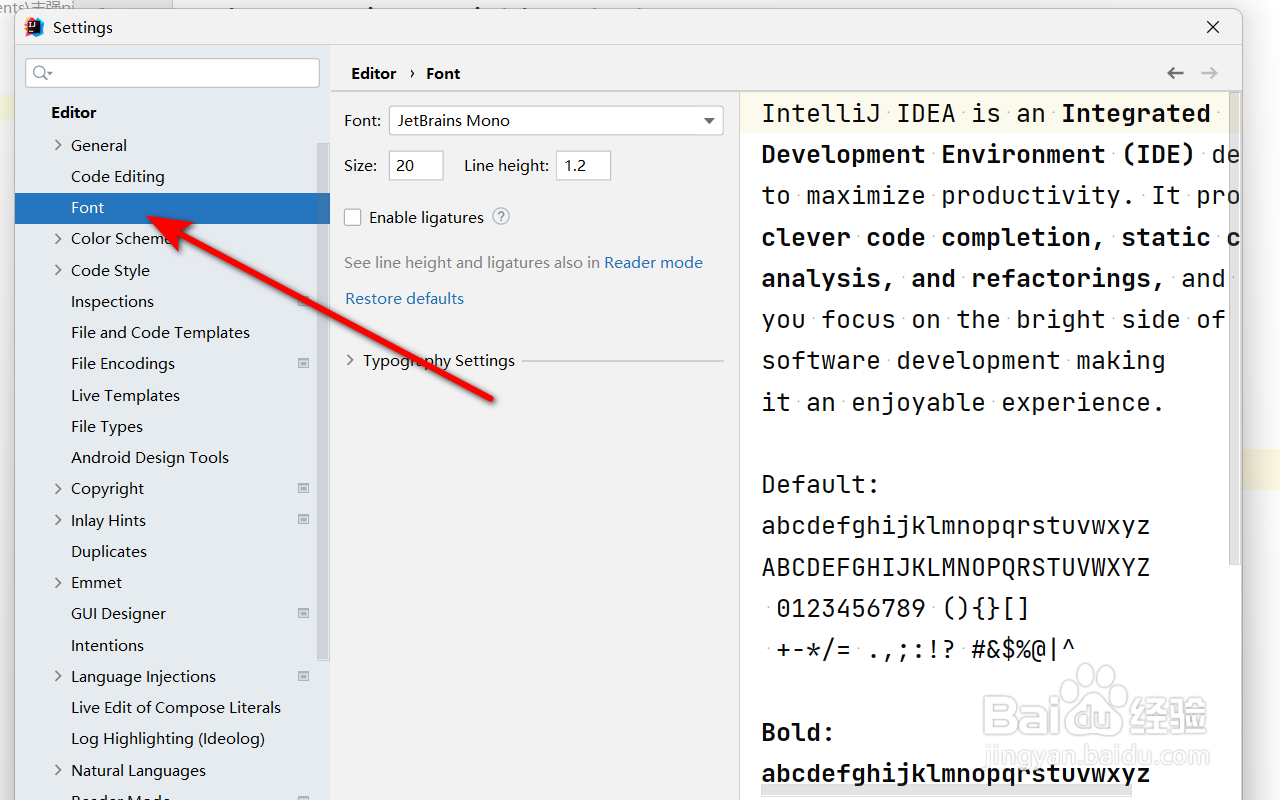Click the settings tree vertical scrollbar

click(x=323, y=400)
